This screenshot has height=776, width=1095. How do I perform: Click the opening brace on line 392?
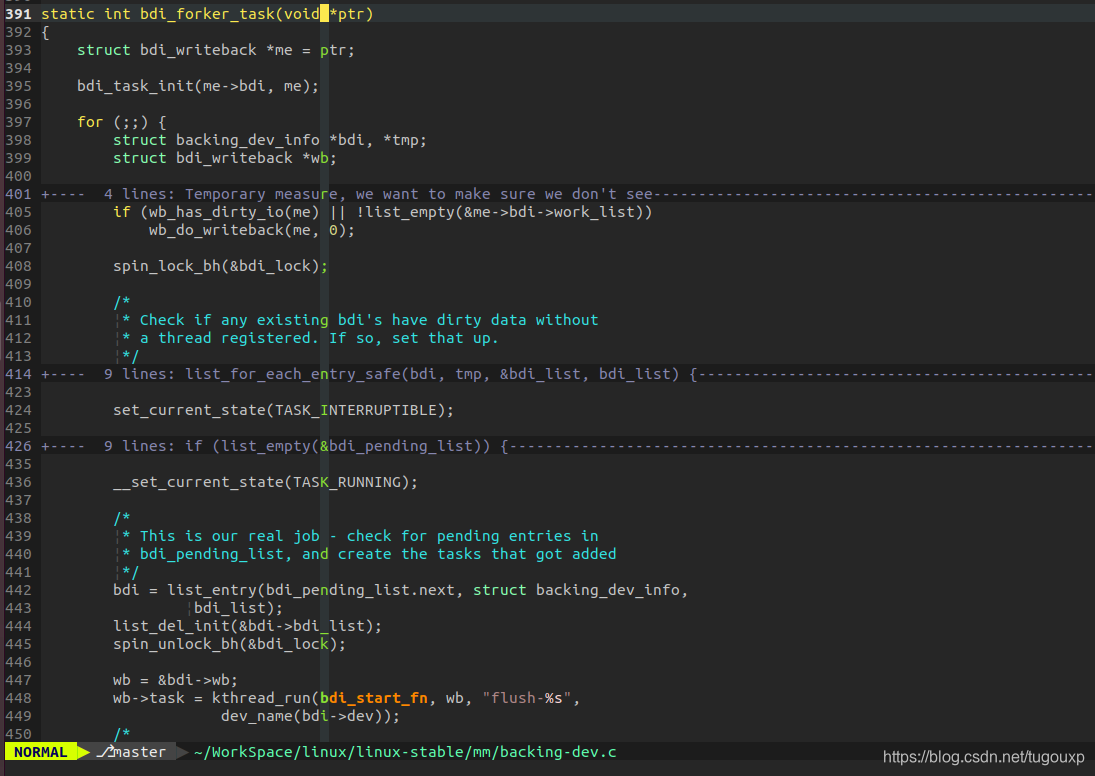(x=45, y=33)
